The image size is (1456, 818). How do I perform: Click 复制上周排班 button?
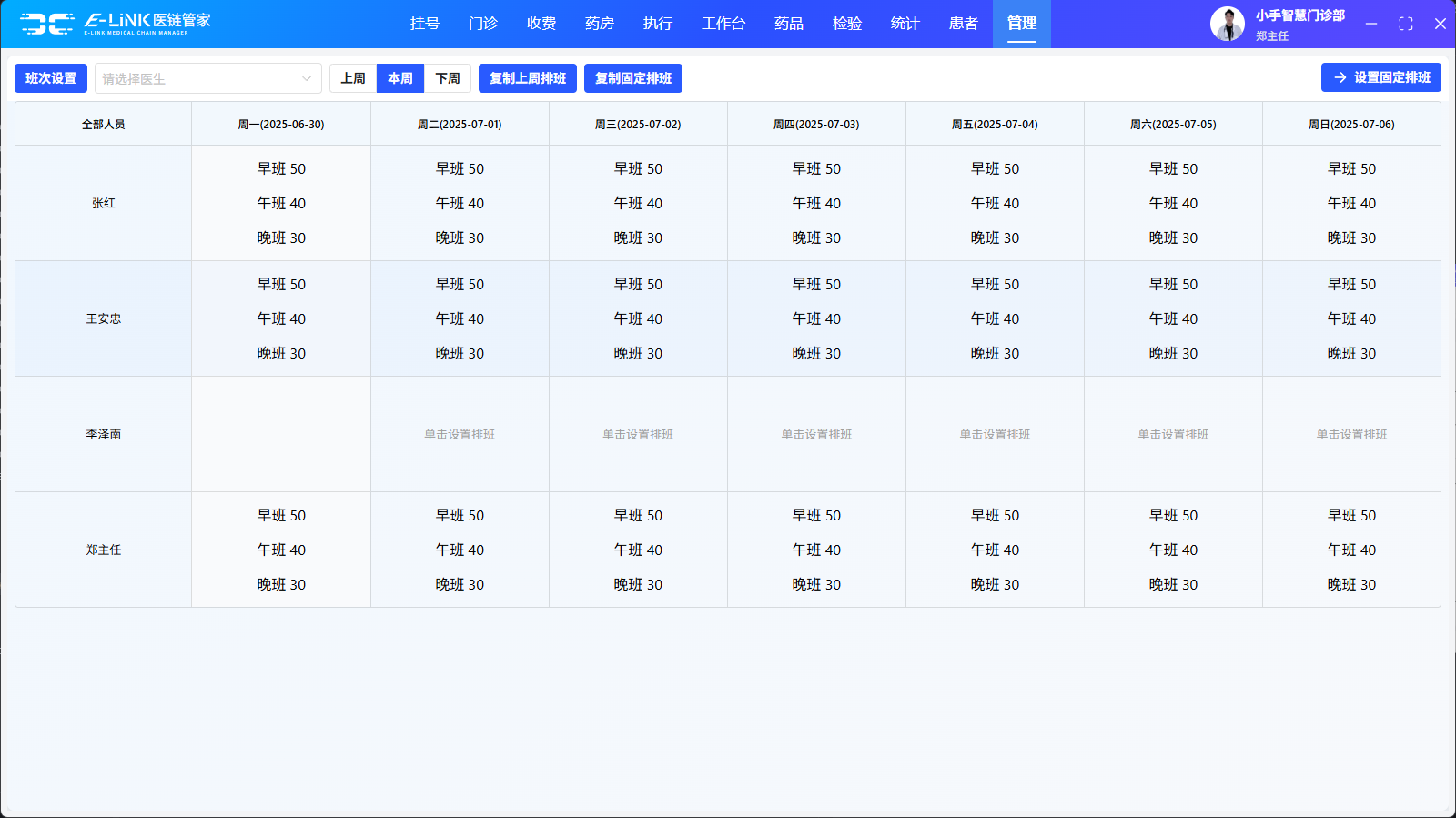(x=528, y=78)
